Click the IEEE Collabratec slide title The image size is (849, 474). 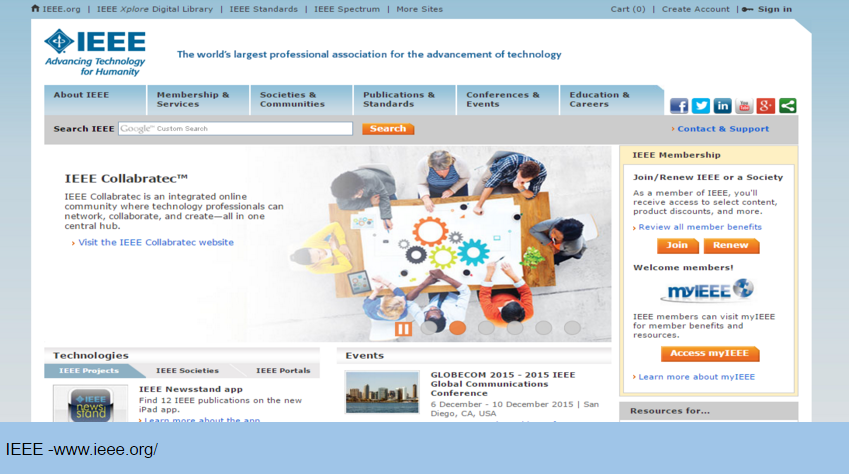[x=126, y=179]
